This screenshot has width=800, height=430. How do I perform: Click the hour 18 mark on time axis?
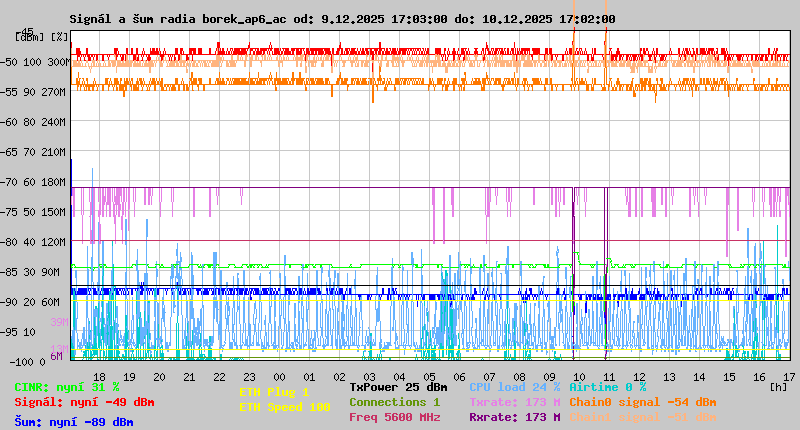[99, 376]
